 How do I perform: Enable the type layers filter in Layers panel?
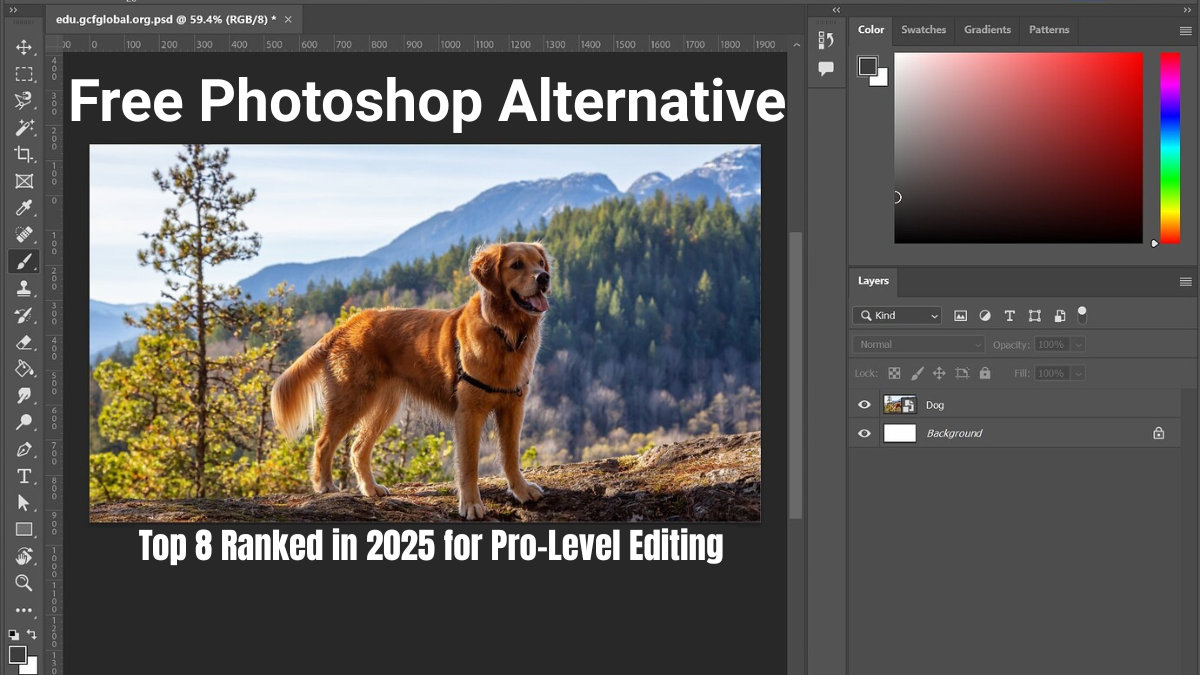coord(1010,315)
